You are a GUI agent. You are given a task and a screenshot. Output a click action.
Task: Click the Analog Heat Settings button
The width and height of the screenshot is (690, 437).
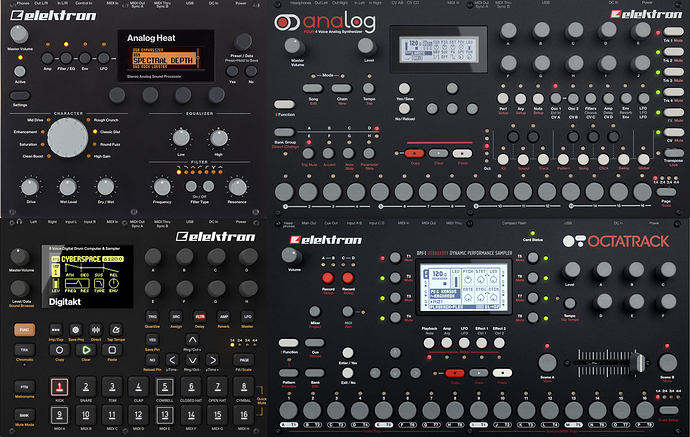coord(20,95)
